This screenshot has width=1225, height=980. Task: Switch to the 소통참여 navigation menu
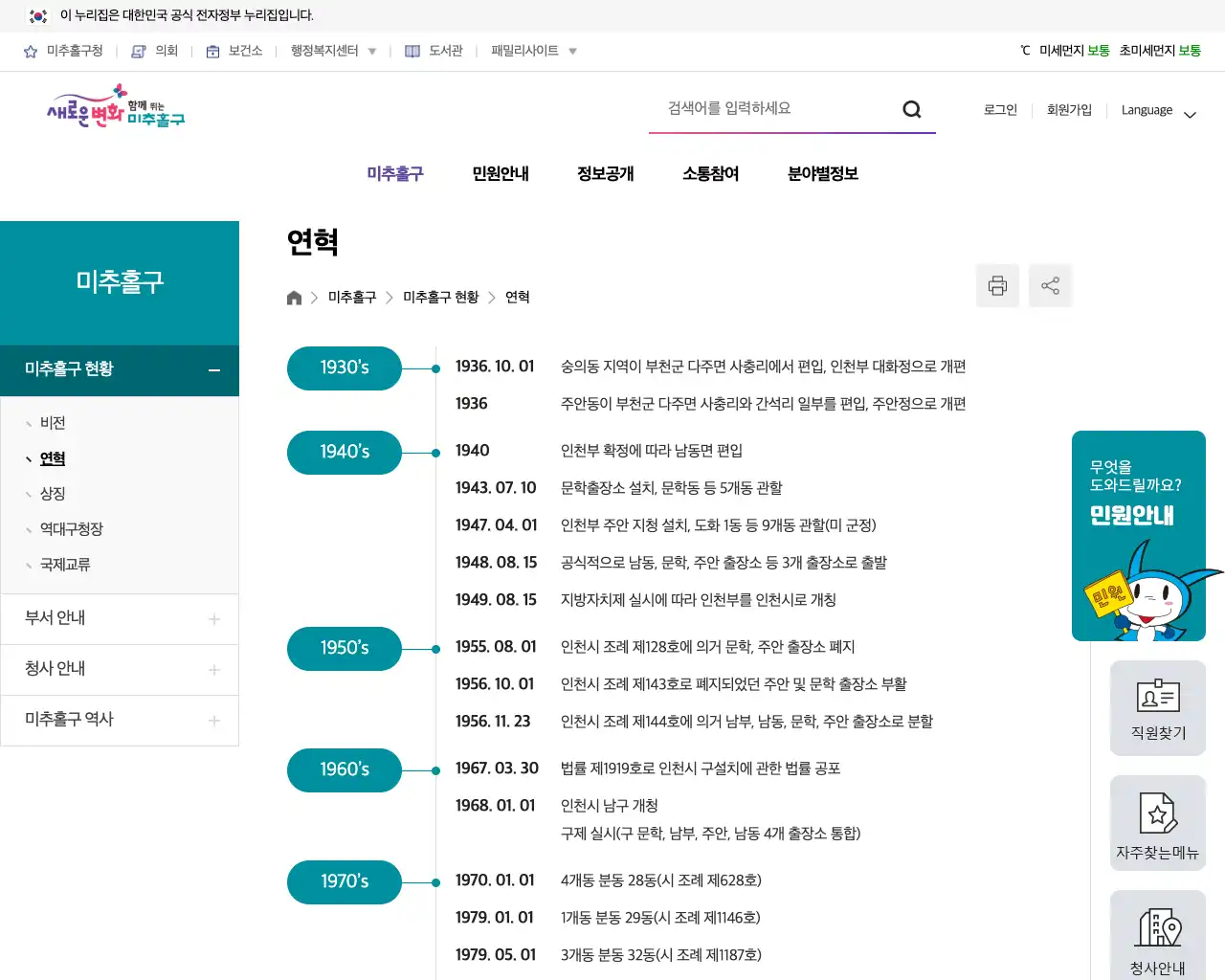coord(710,173)
